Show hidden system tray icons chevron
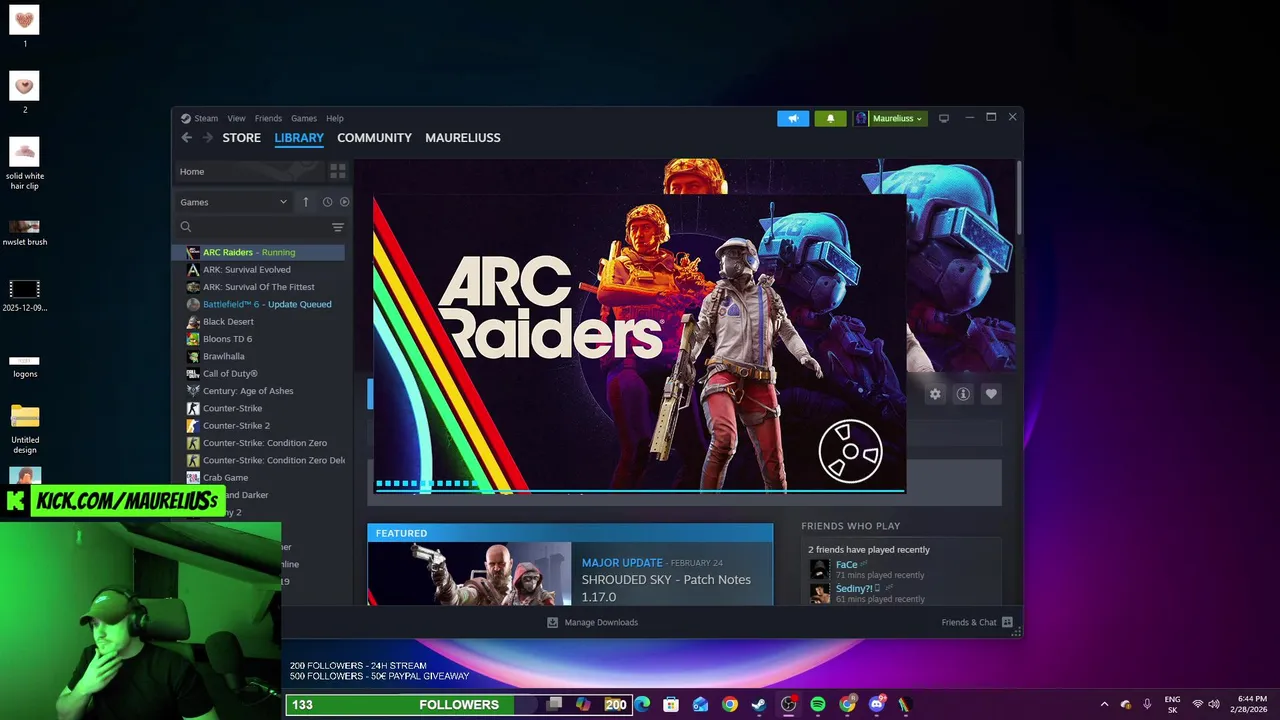1280x720 pixels. (x=1104, y=705)
